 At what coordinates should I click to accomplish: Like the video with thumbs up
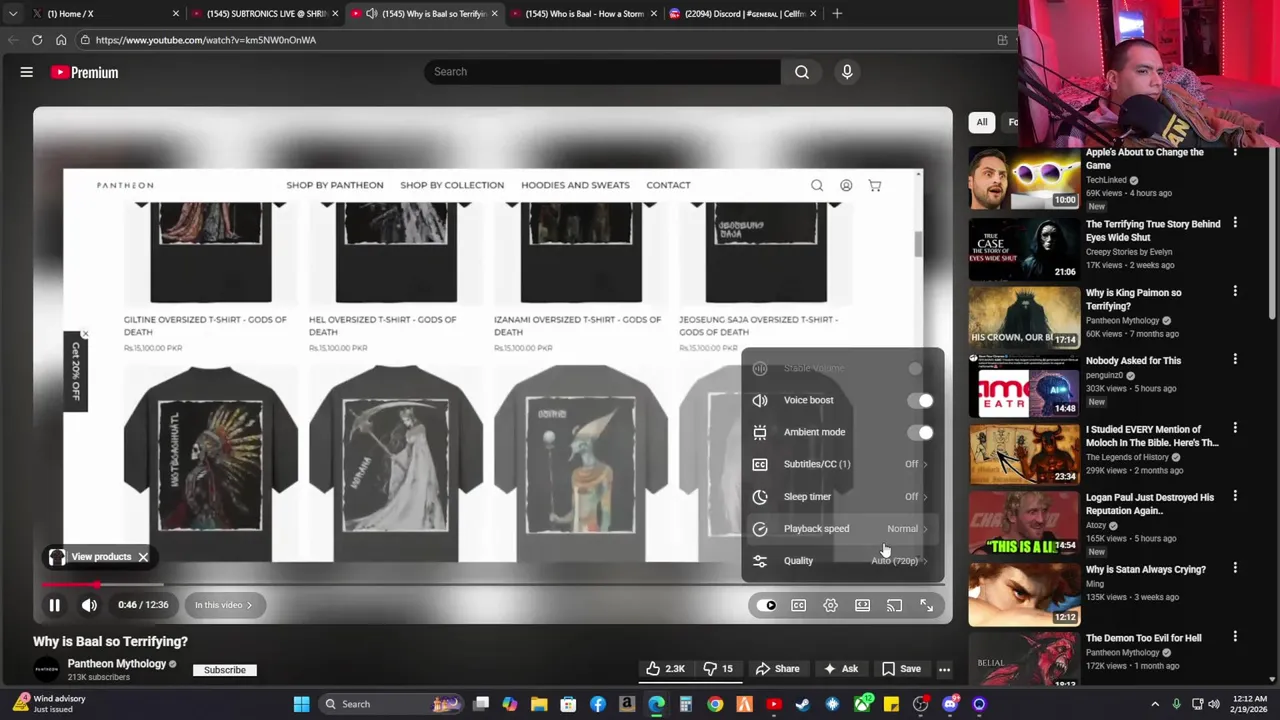click(666, 669)
